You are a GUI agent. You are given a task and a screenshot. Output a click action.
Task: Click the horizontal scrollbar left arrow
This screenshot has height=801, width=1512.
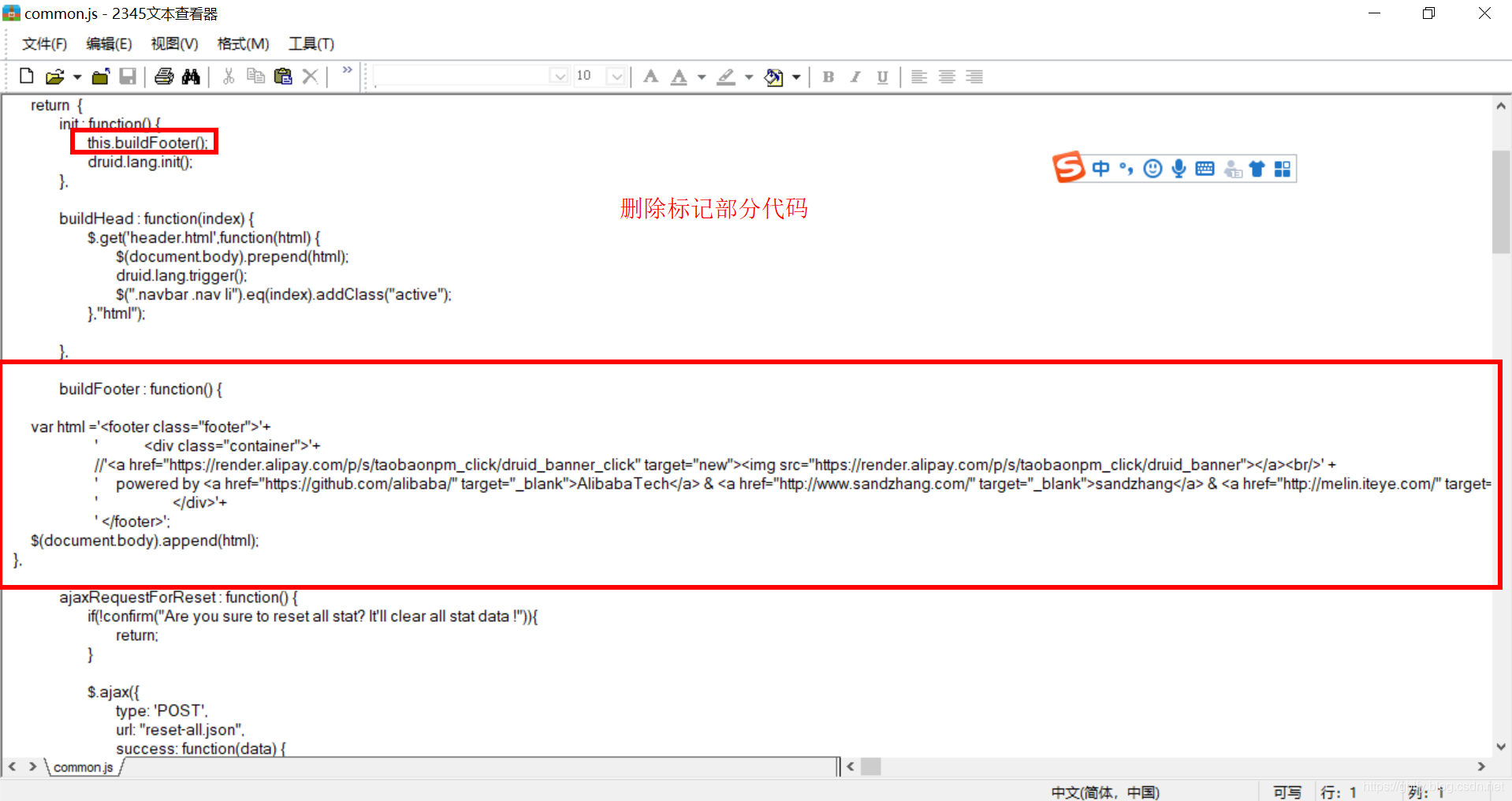[x=850, y=766]
